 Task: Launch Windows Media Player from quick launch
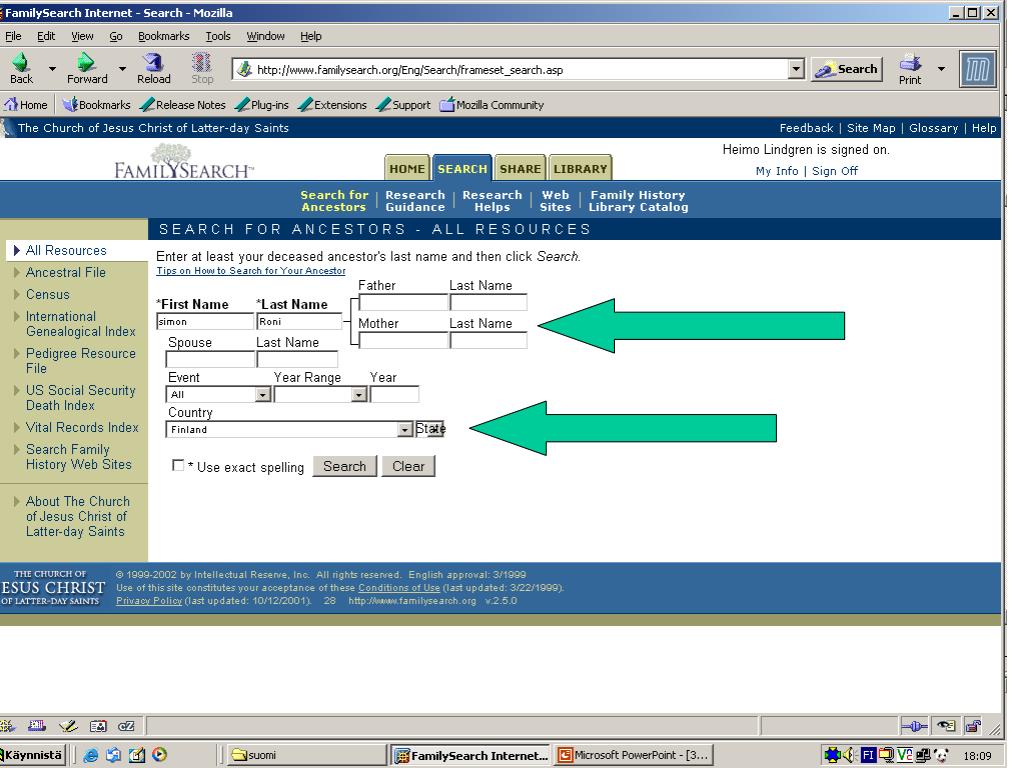159,755
